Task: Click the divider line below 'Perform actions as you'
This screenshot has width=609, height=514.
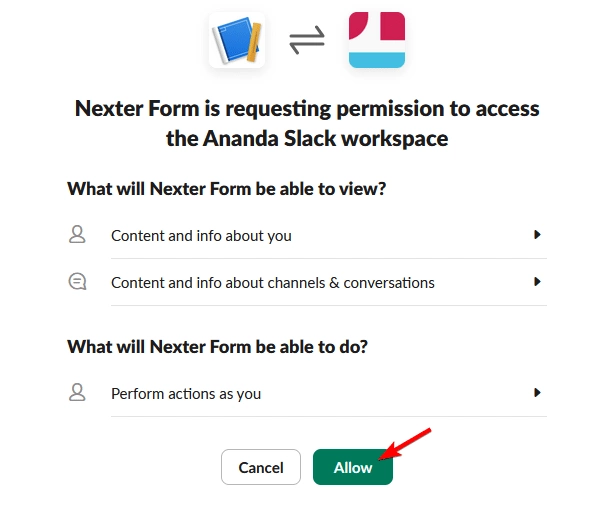Action: tap(329, 416)
